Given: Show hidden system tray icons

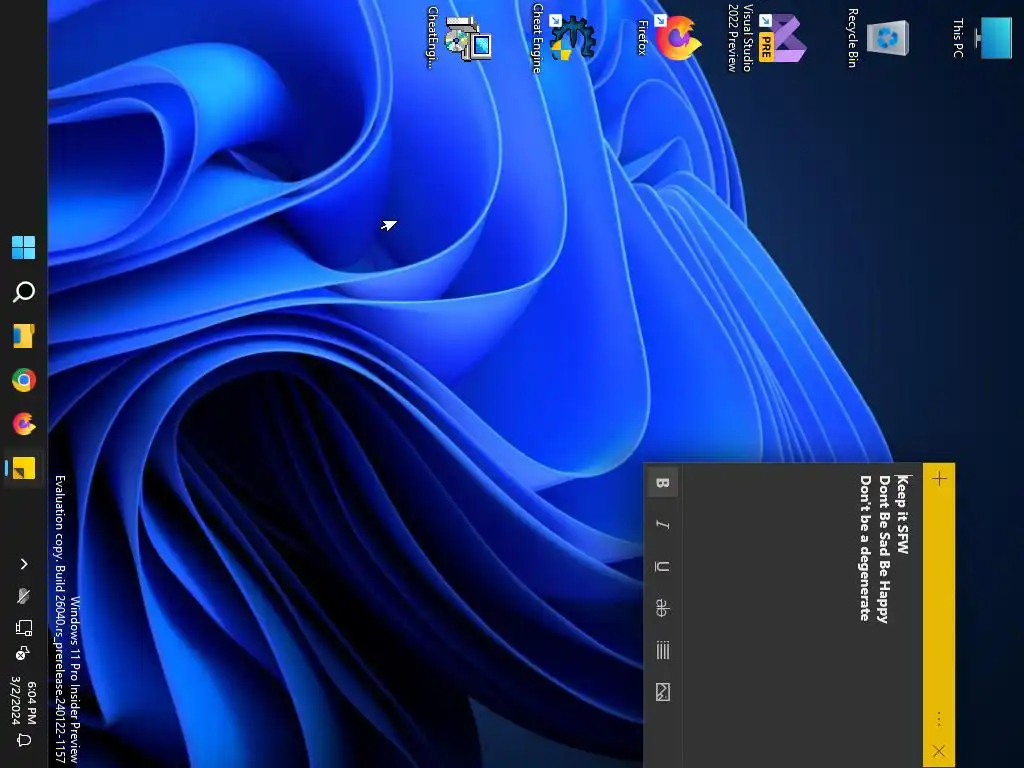Looking at the screenshot, I should (24, 564).
